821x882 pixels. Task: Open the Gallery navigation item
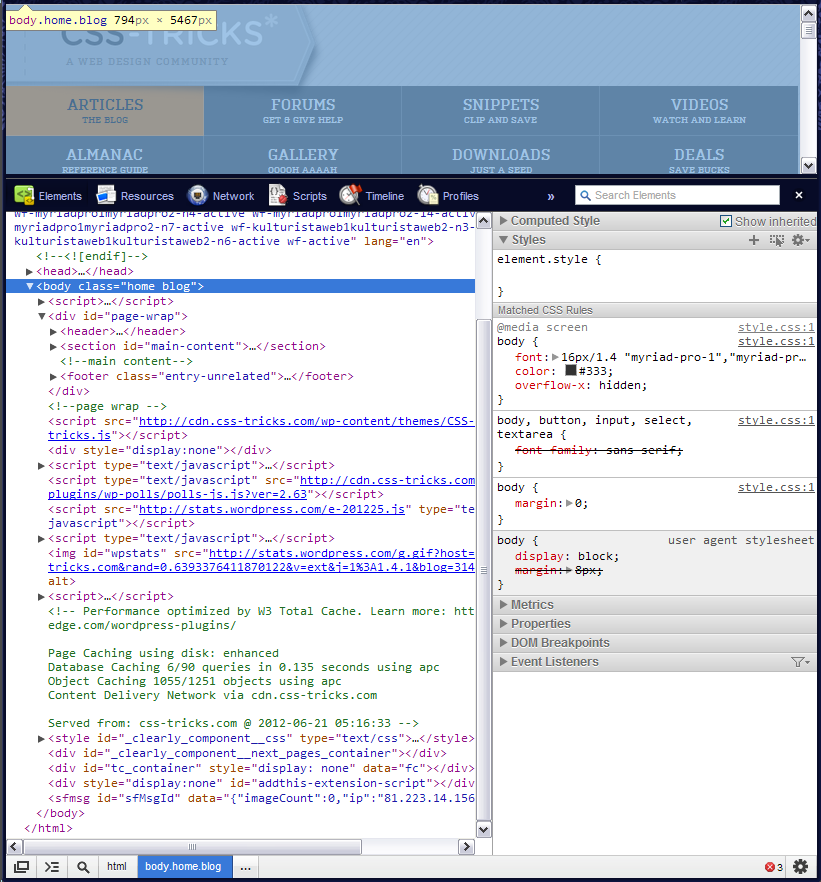tap(303, 155)
